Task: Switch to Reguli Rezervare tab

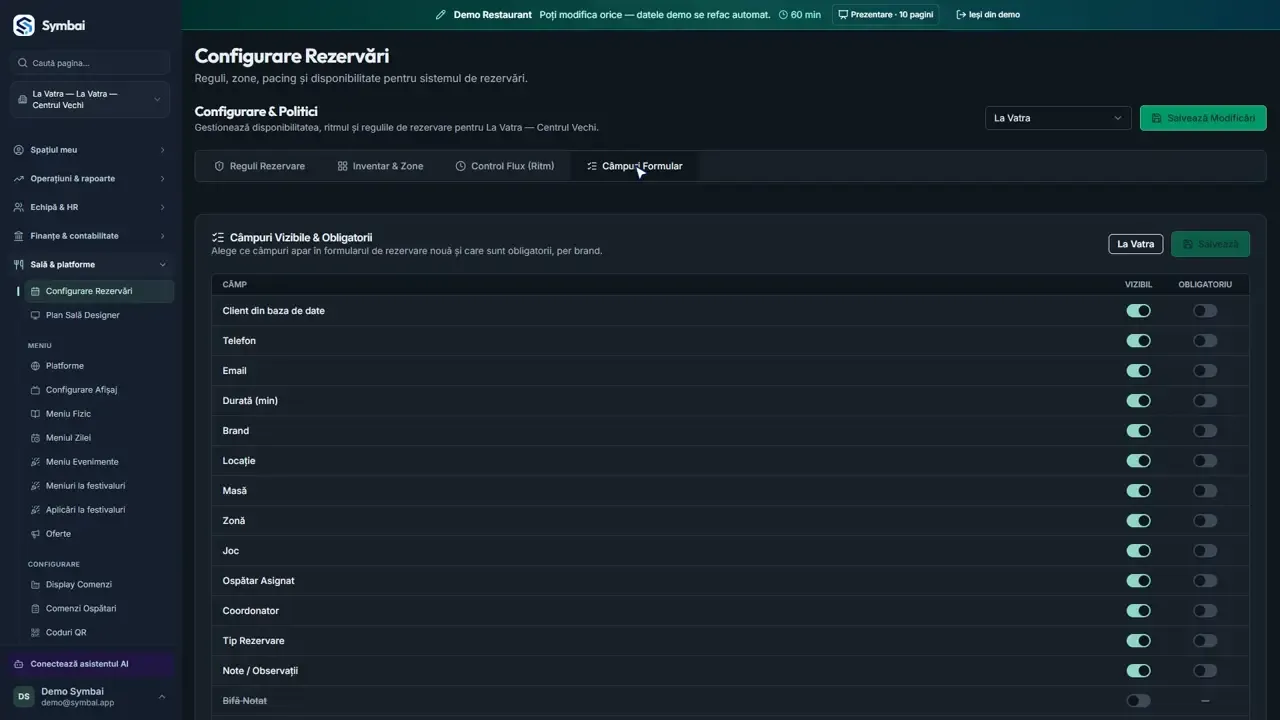Action: tap(260, 166)
